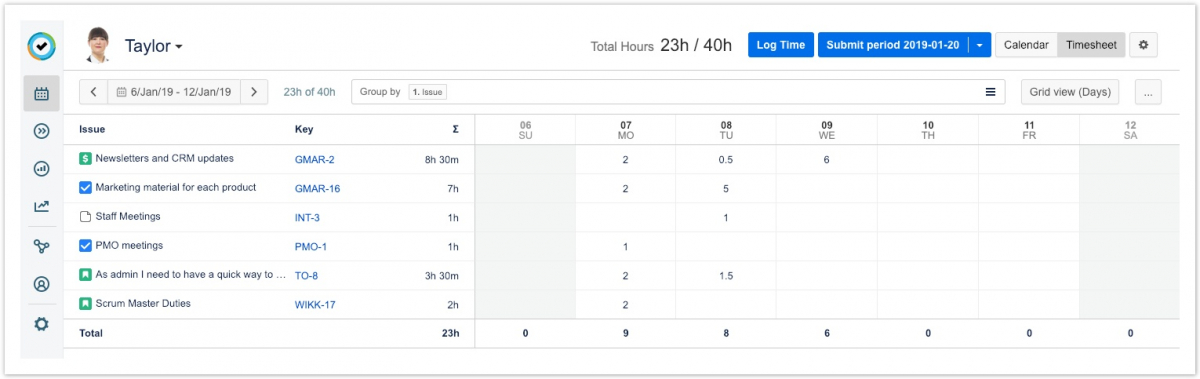1200x379 pixels.
Task: Click the Monday total 9 in Total row
Action: tap(626, 333)
